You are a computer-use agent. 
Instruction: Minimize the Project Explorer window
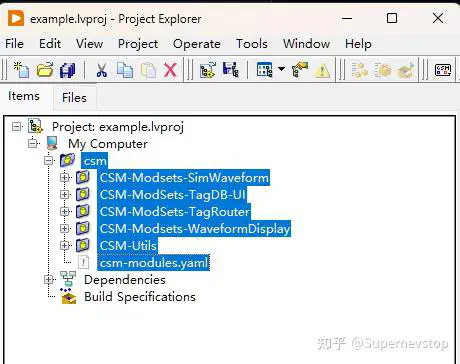click(347, 18)
